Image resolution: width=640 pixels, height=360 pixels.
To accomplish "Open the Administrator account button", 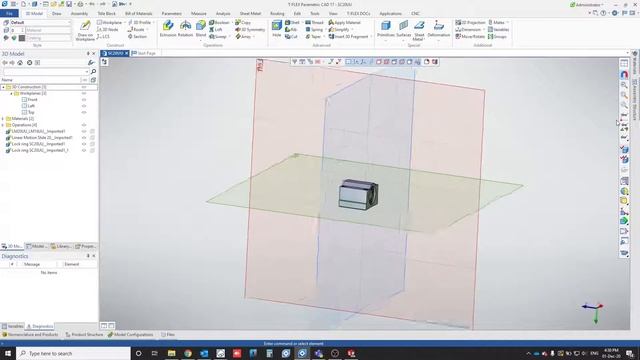I will point(587,4).
